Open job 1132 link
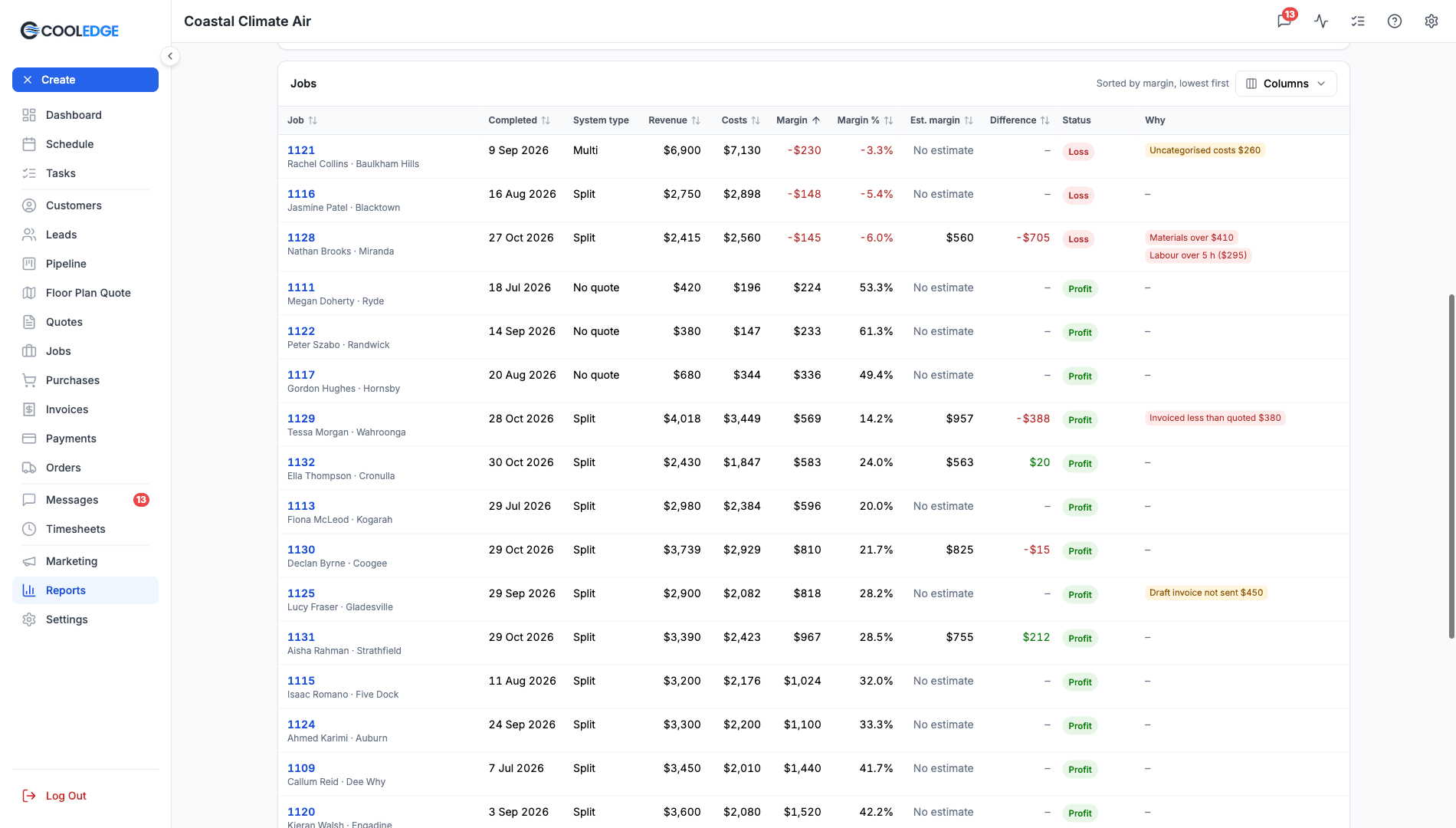This screenshot has width=1456, height=828. coord(301,462)
